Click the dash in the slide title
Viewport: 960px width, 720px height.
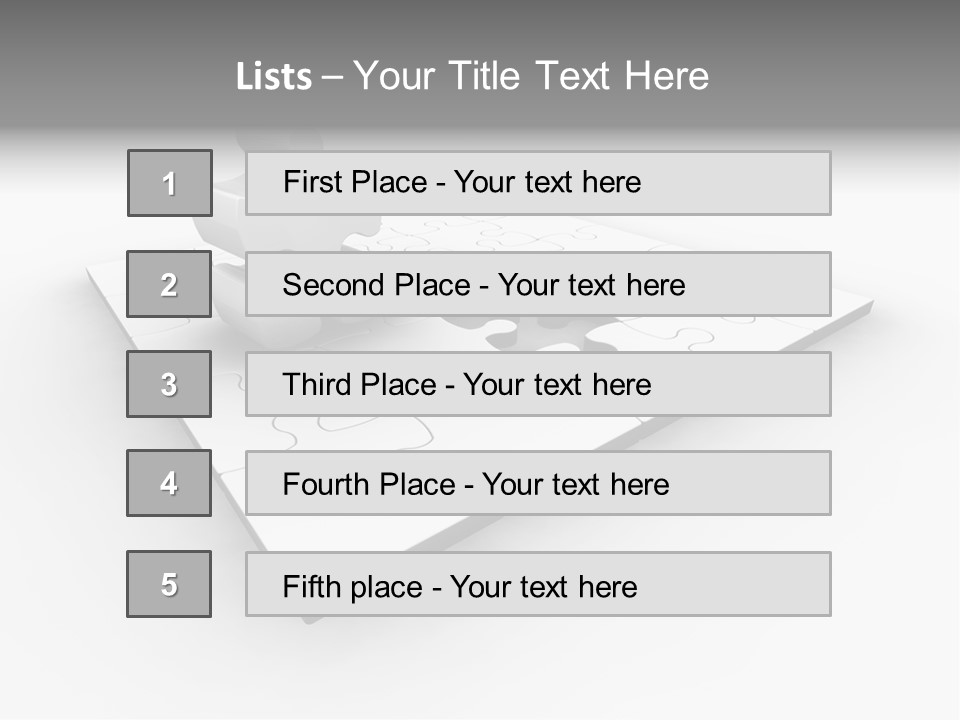click(333, 76)
